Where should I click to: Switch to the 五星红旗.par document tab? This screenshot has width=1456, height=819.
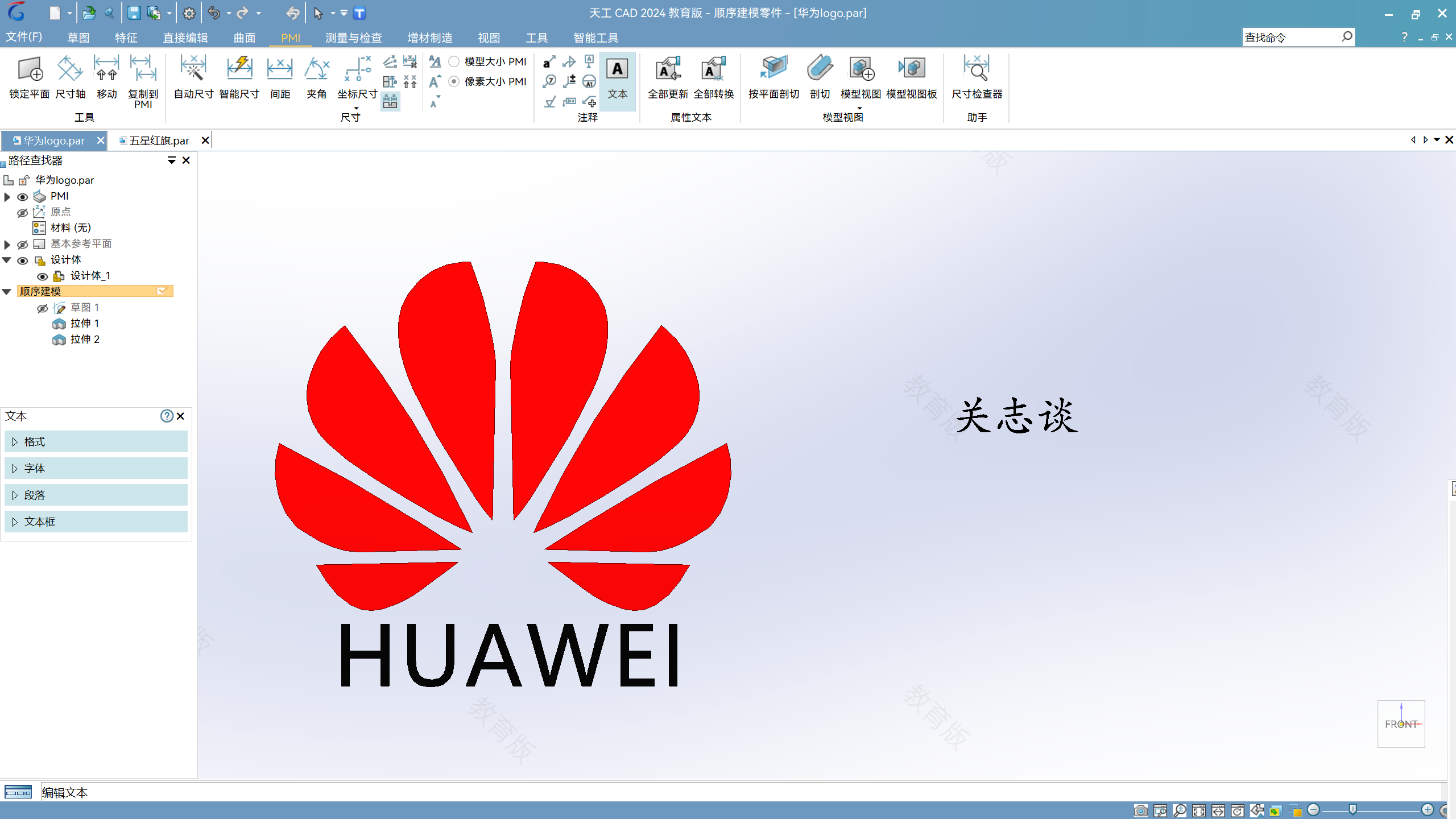[x=159, y=140]
